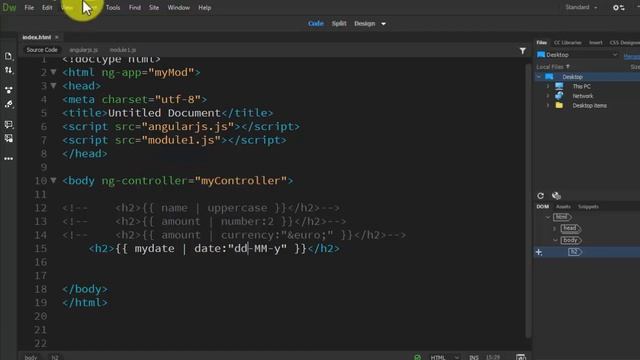The height and width of the screenshot is (360, 640).
Task: Open the module1.js related file
Action: tap(123, 50)
